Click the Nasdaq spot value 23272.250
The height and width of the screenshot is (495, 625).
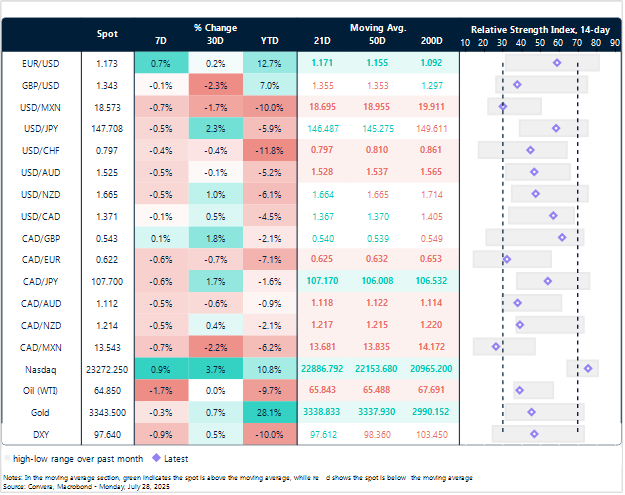(107, 368)
